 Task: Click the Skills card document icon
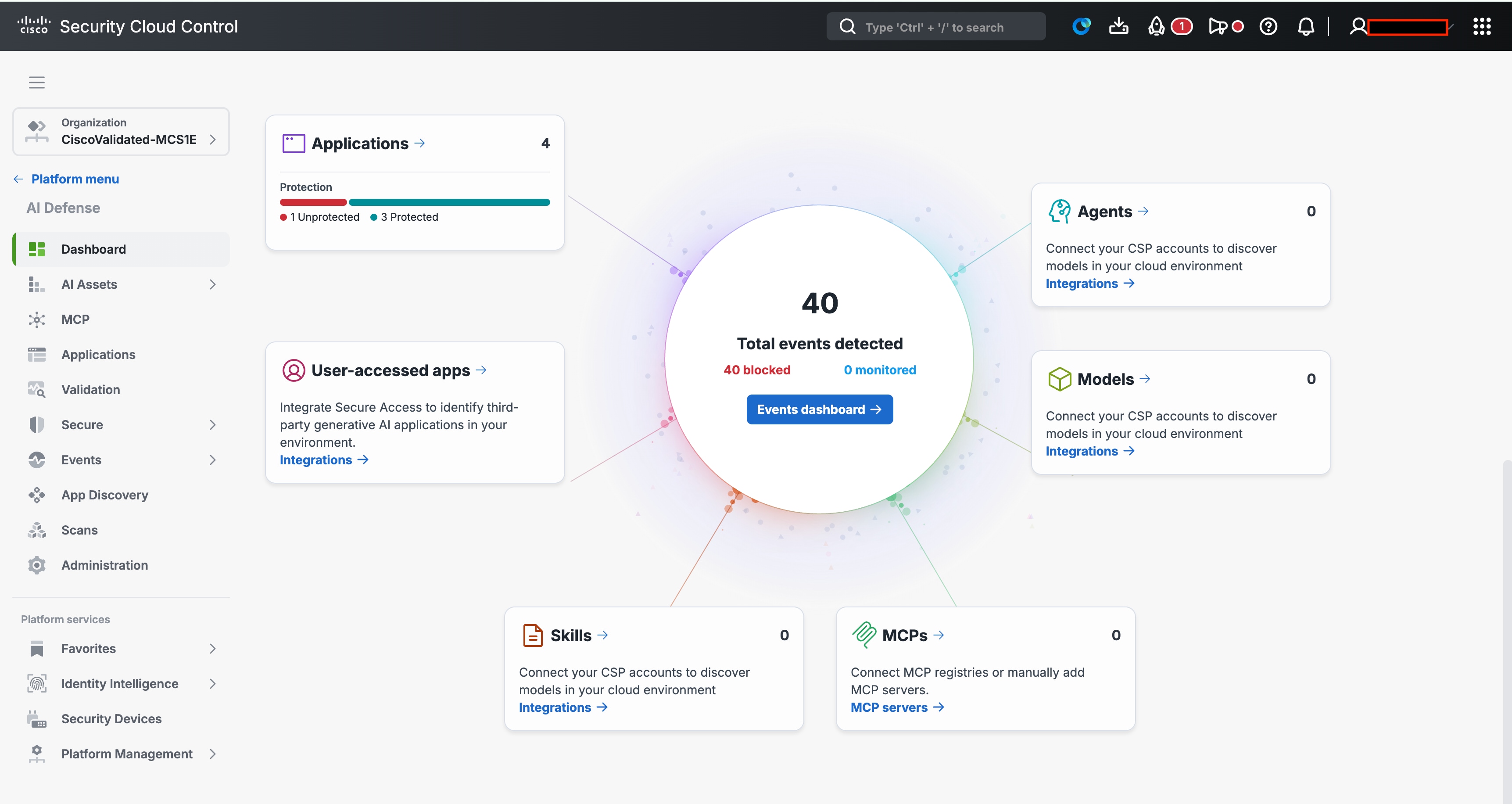pos(532,635)
